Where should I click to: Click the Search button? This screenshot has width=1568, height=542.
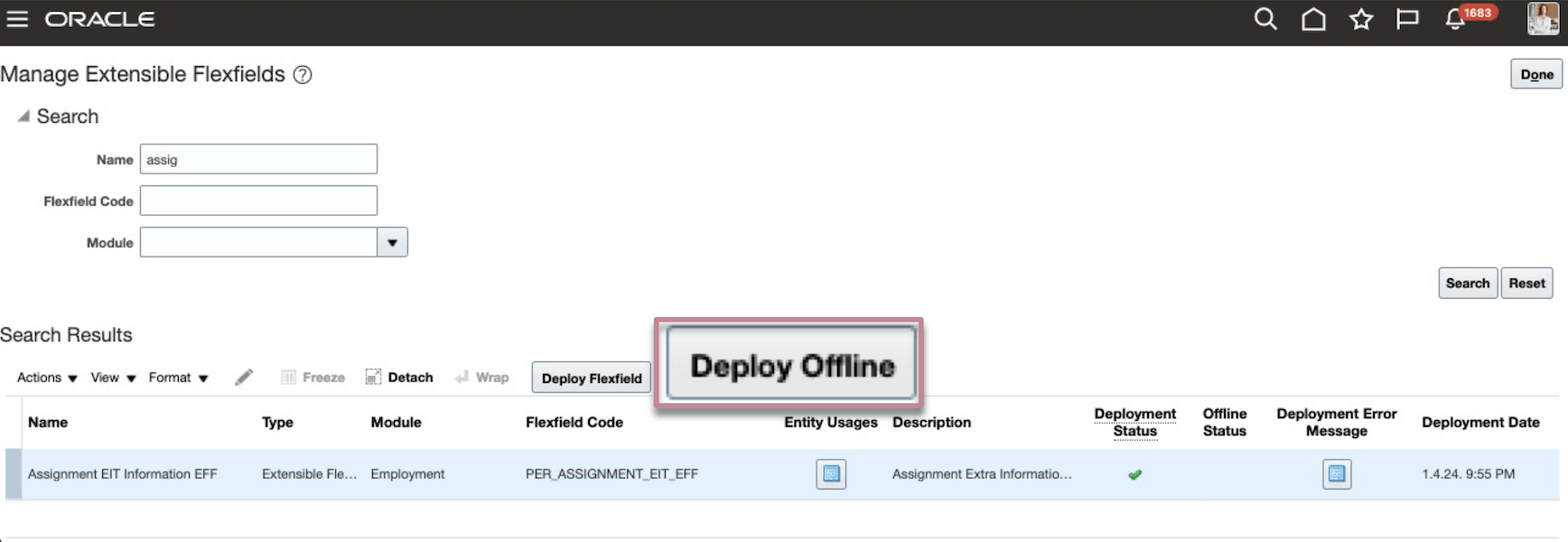tap(1468, 283)
